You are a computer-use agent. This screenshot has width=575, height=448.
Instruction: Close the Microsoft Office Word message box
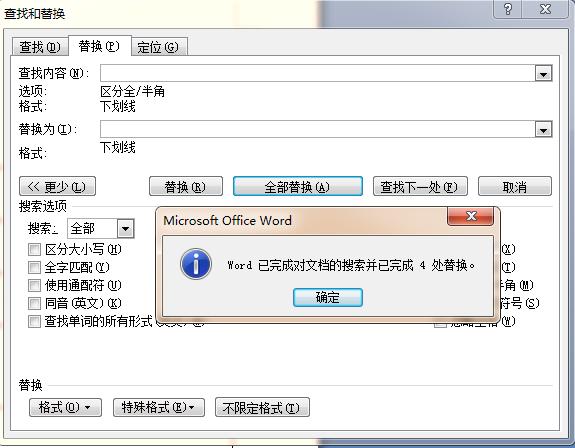[x=471, y=216]
